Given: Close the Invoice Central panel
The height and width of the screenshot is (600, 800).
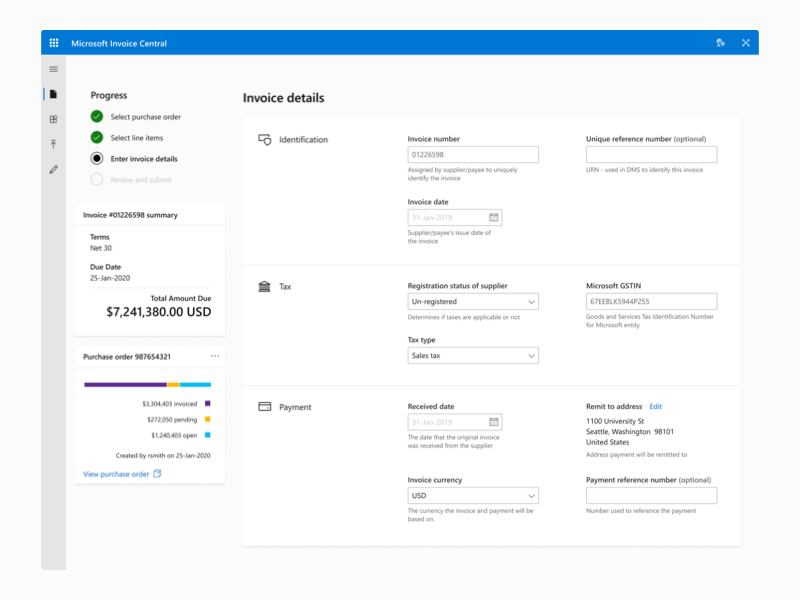Looking at the screenshot, I should coord(745,43).
